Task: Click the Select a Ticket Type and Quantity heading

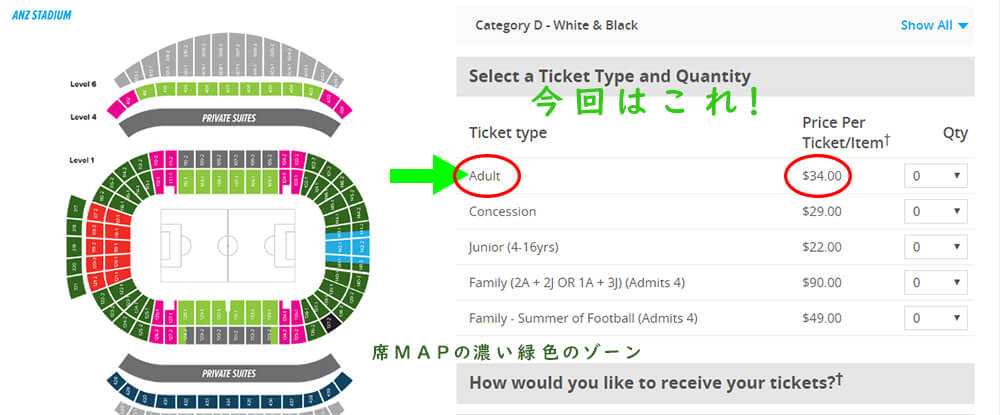Action: click(x=609, y=76)
